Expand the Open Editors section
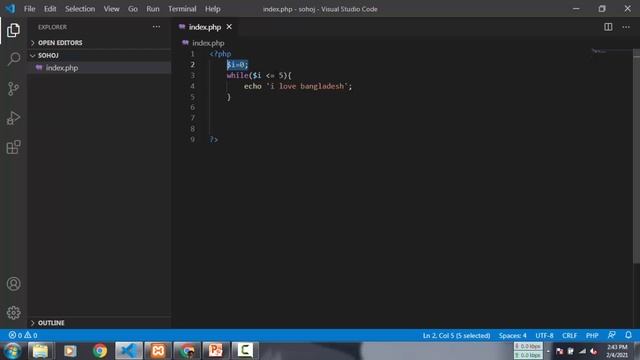The width and height of the screenshot is (640, 360). [99, 43]
